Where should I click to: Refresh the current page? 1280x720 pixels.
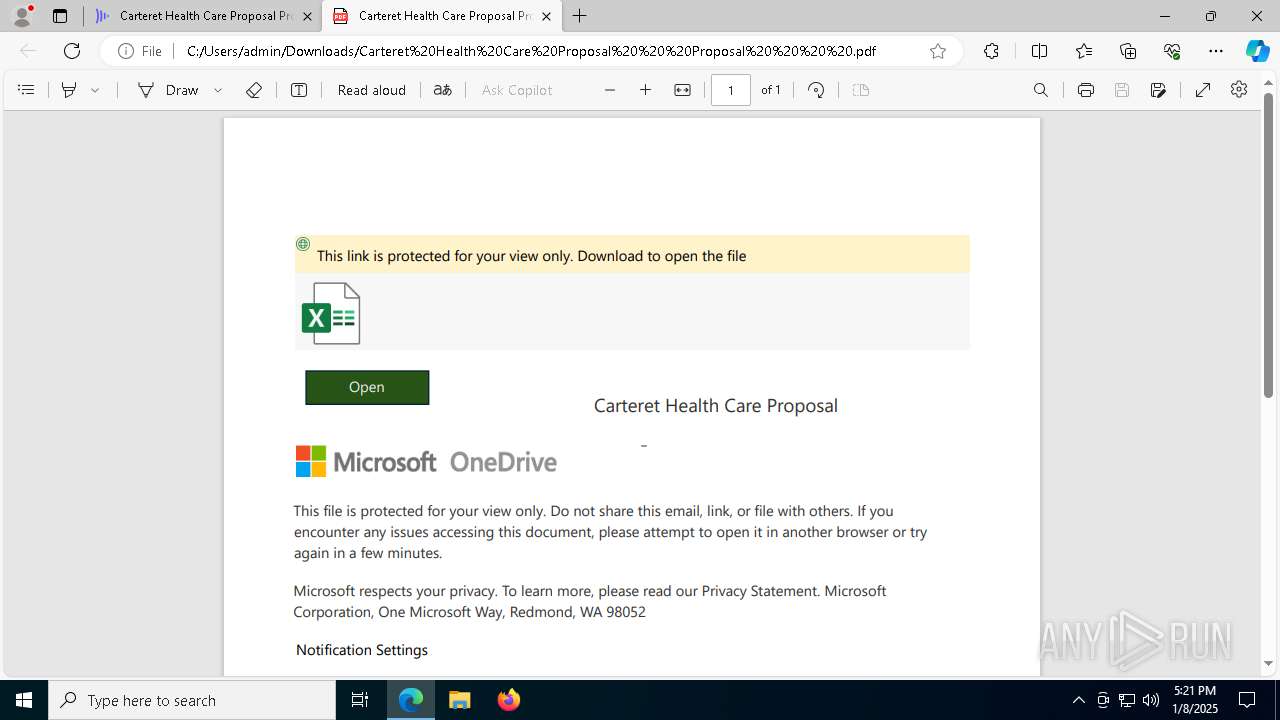72,51
